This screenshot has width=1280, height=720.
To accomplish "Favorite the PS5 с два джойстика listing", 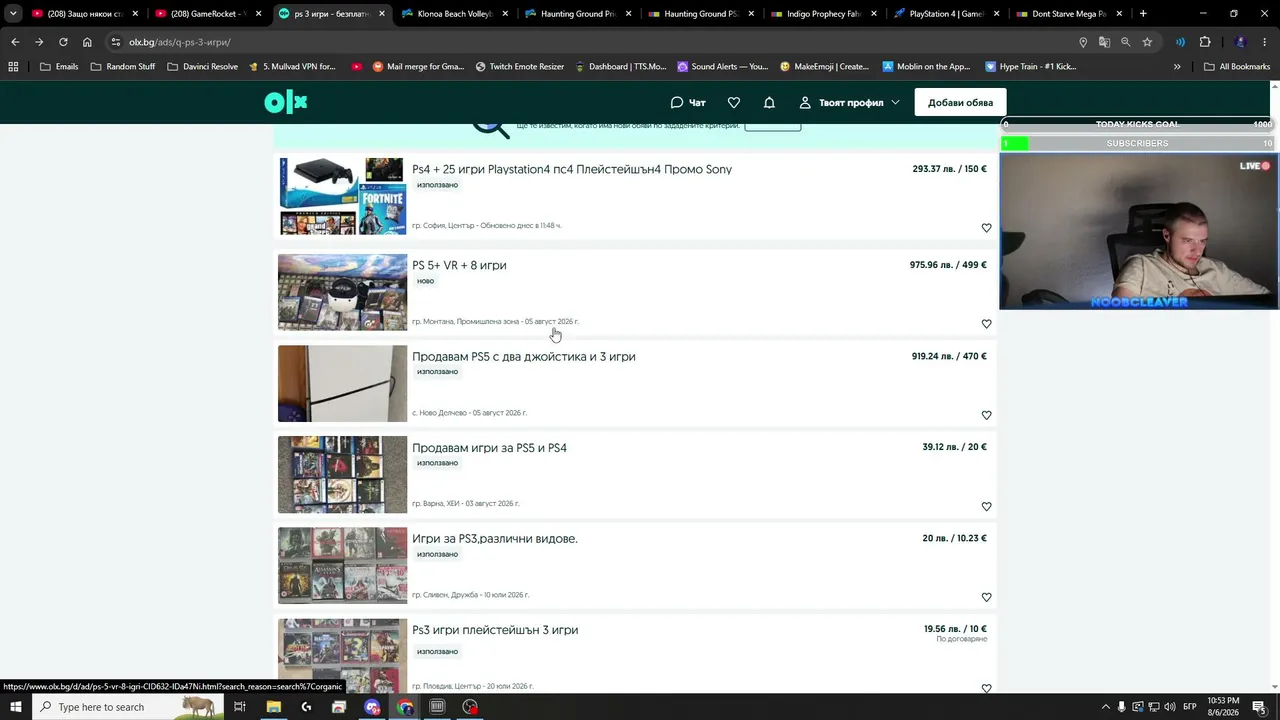I will [986, 415].
